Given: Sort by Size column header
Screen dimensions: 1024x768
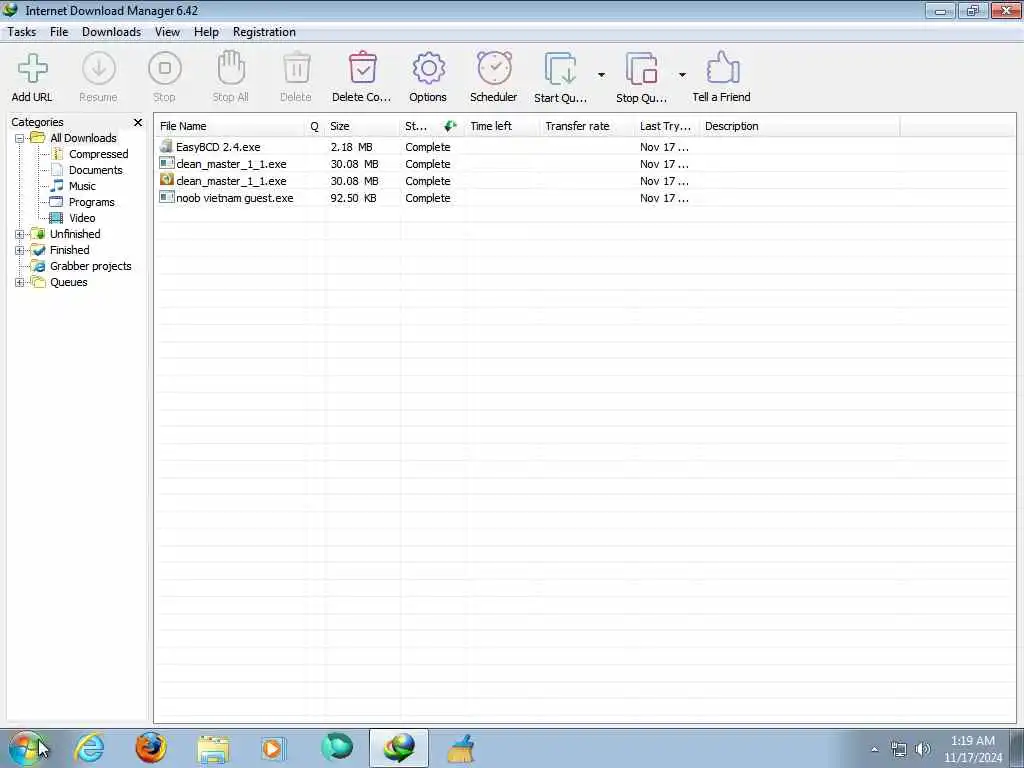Looking at the screenshot, I should [362, 126].
